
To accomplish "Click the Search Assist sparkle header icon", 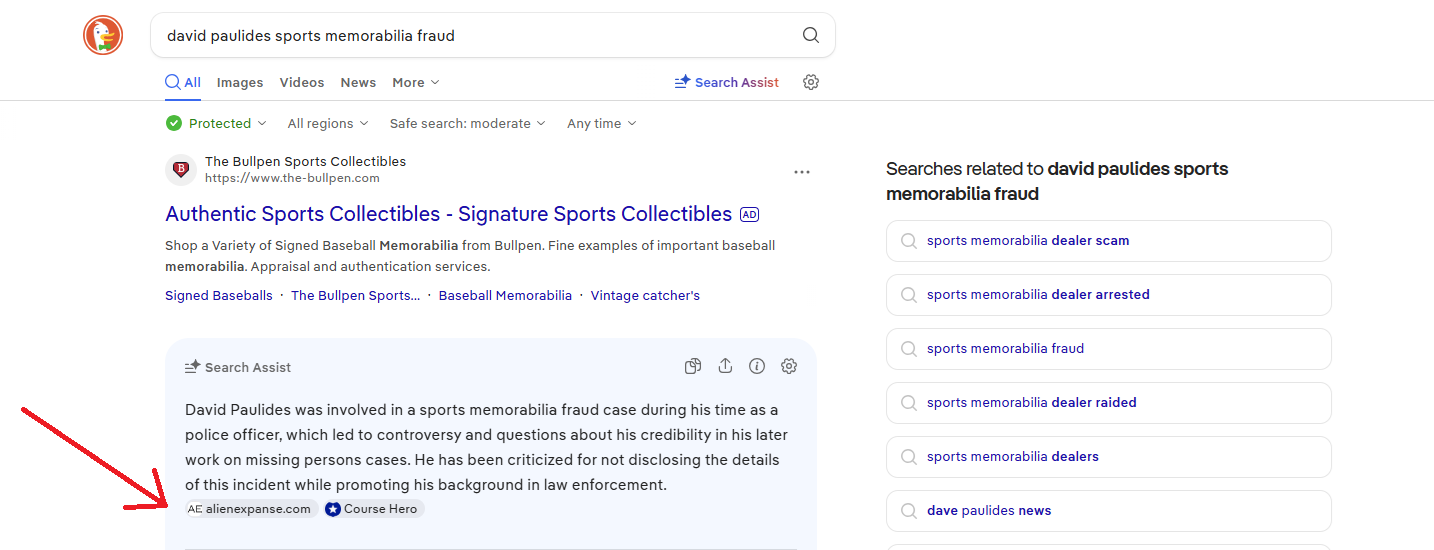I will click(193, 367).
